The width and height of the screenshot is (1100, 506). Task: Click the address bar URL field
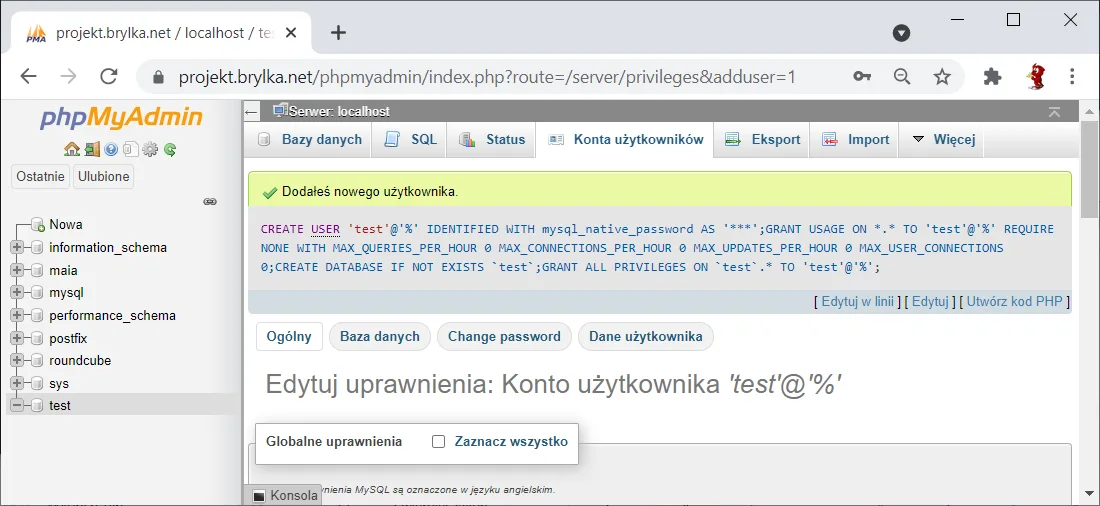[487, 76]
